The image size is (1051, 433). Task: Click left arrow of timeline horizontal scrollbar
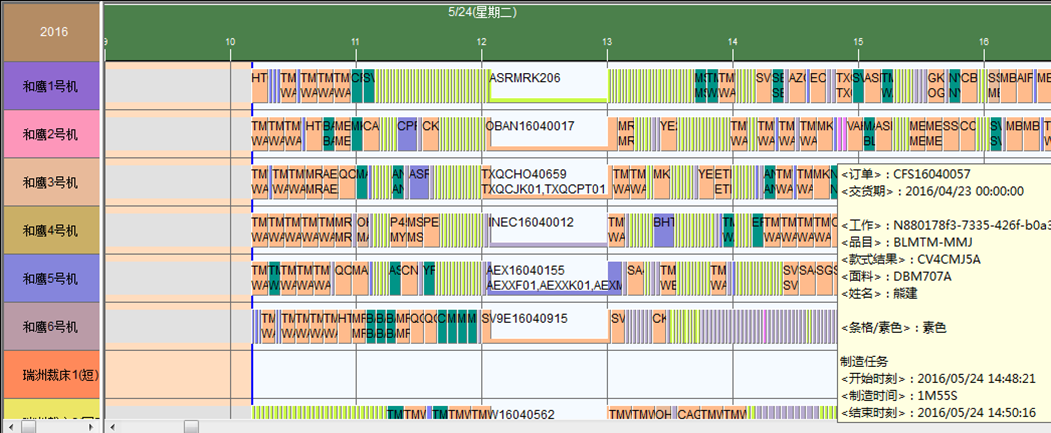coord(112,426)
